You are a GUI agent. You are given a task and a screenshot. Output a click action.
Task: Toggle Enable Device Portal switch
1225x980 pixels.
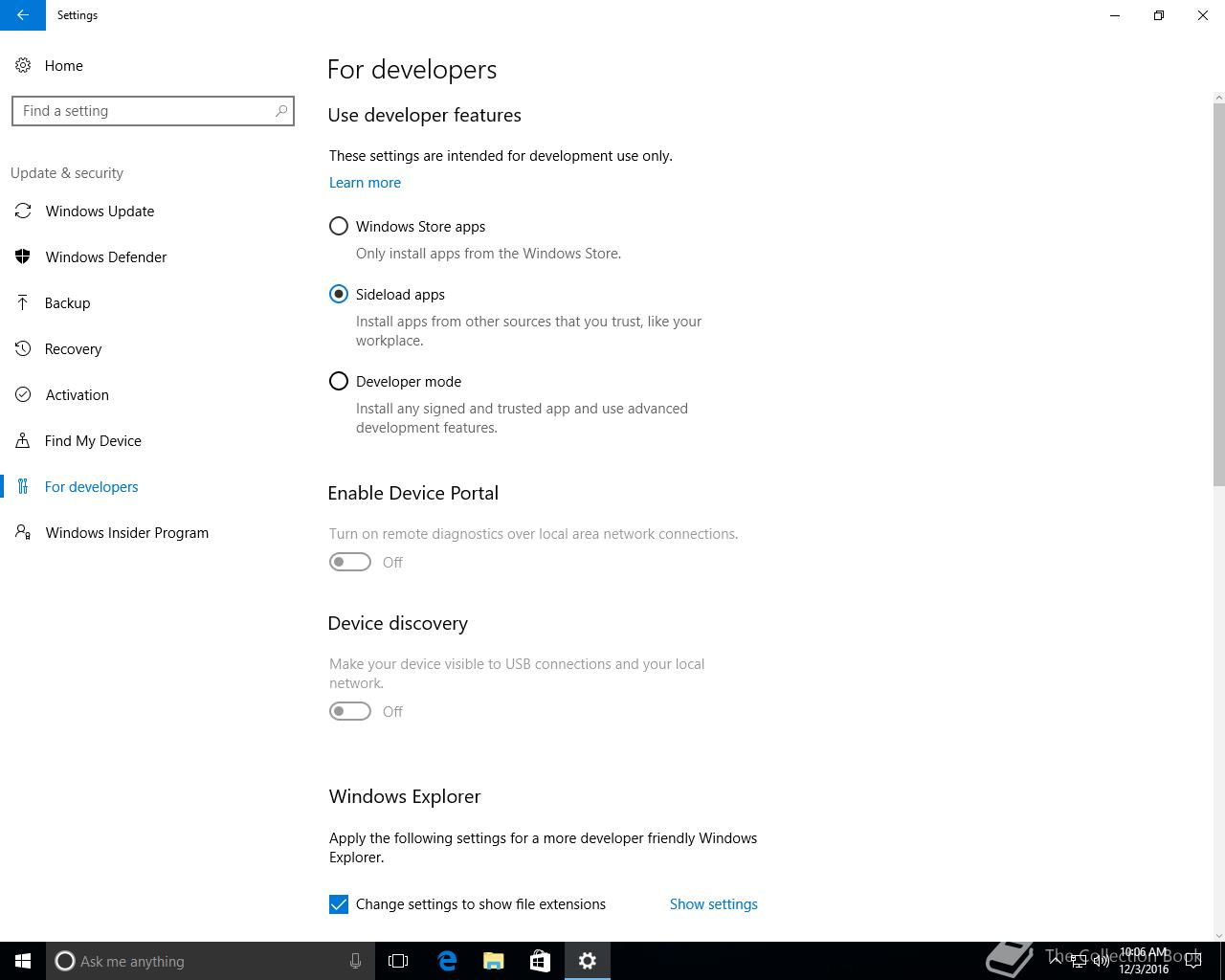coord(350,562)
